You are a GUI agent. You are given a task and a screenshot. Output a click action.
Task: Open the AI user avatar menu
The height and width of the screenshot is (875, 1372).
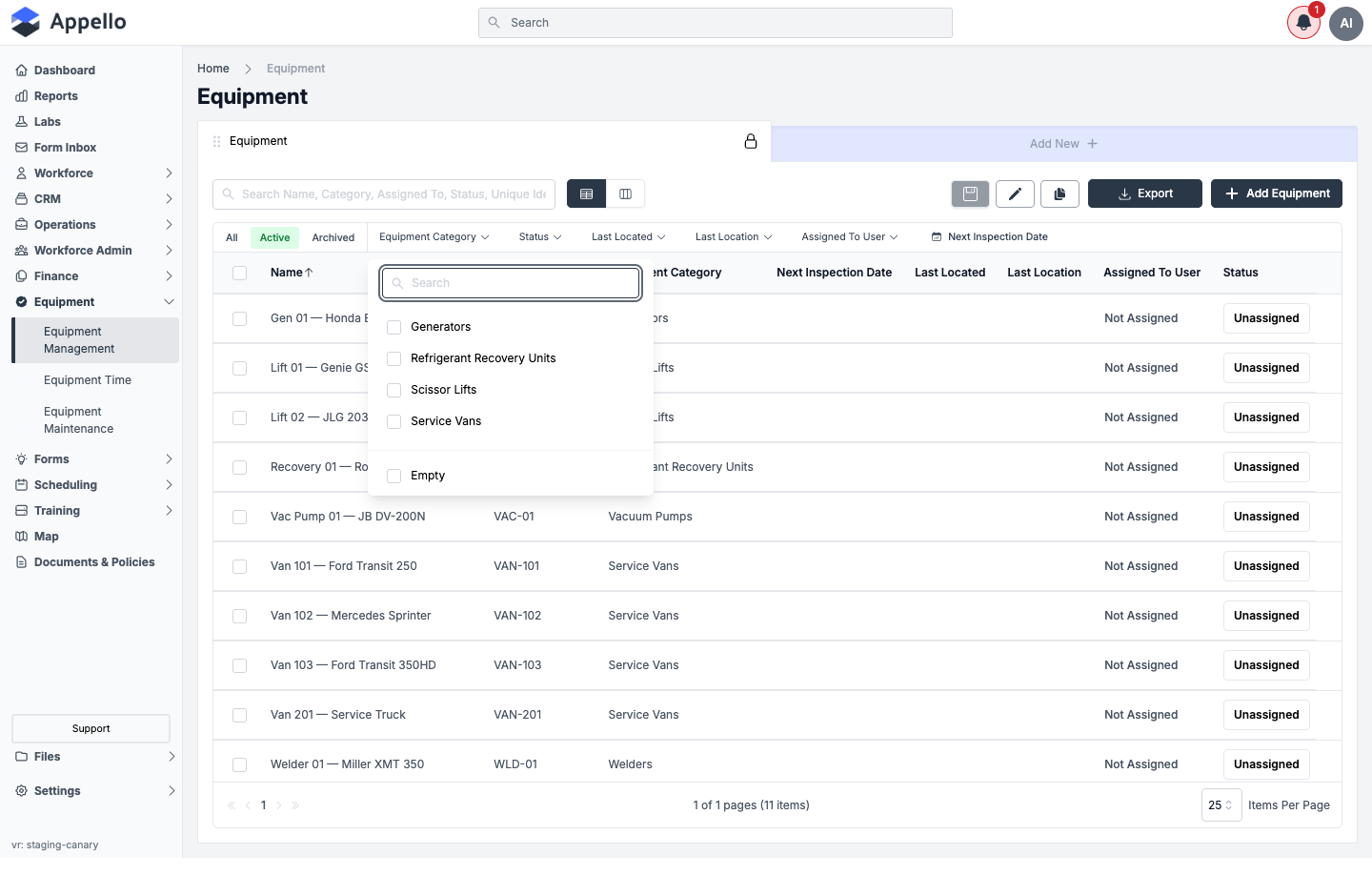(x=1346, y=23)
